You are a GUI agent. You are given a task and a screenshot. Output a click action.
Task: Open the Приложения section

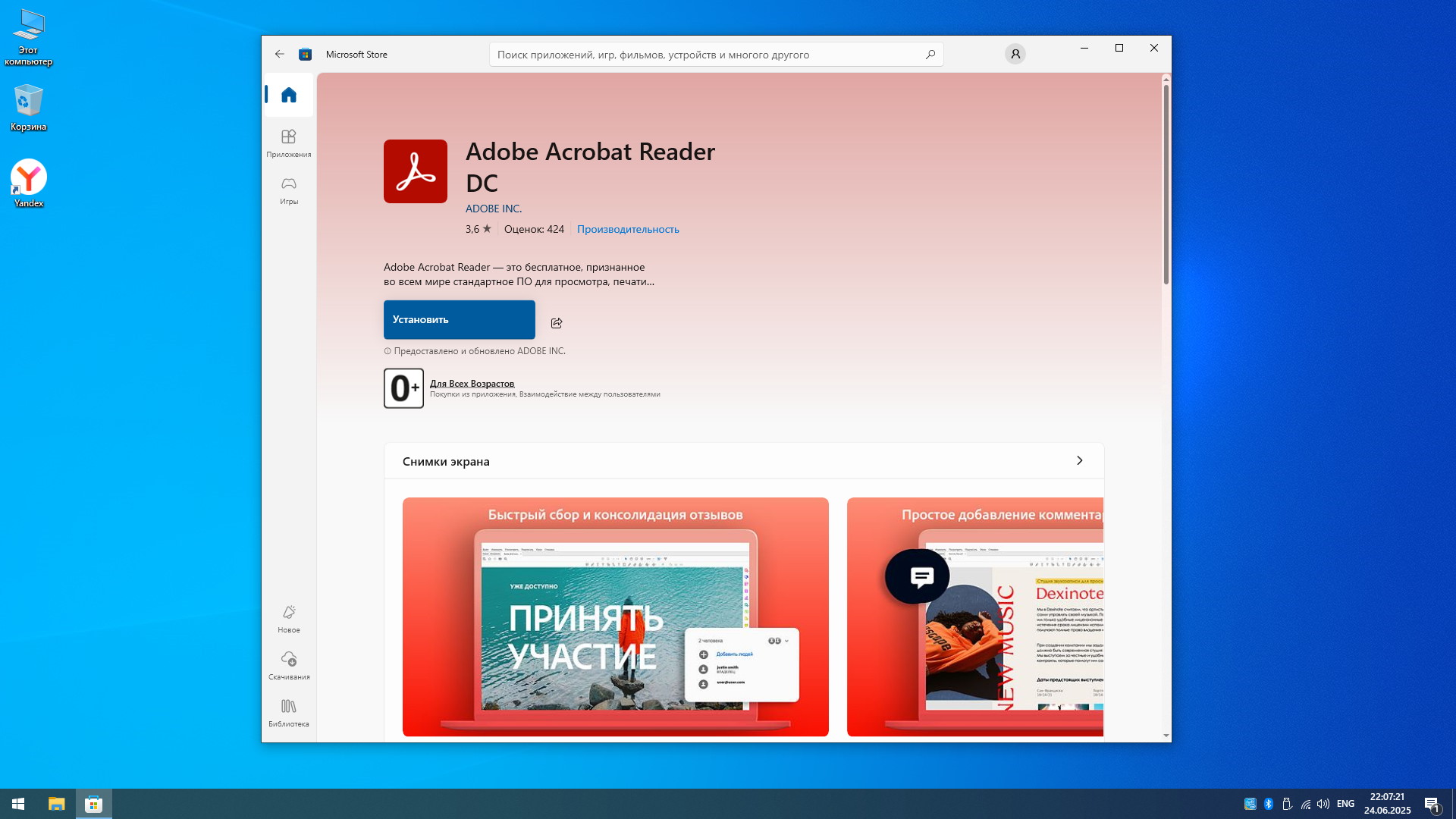pyautogui.click(x=288, y=143)
